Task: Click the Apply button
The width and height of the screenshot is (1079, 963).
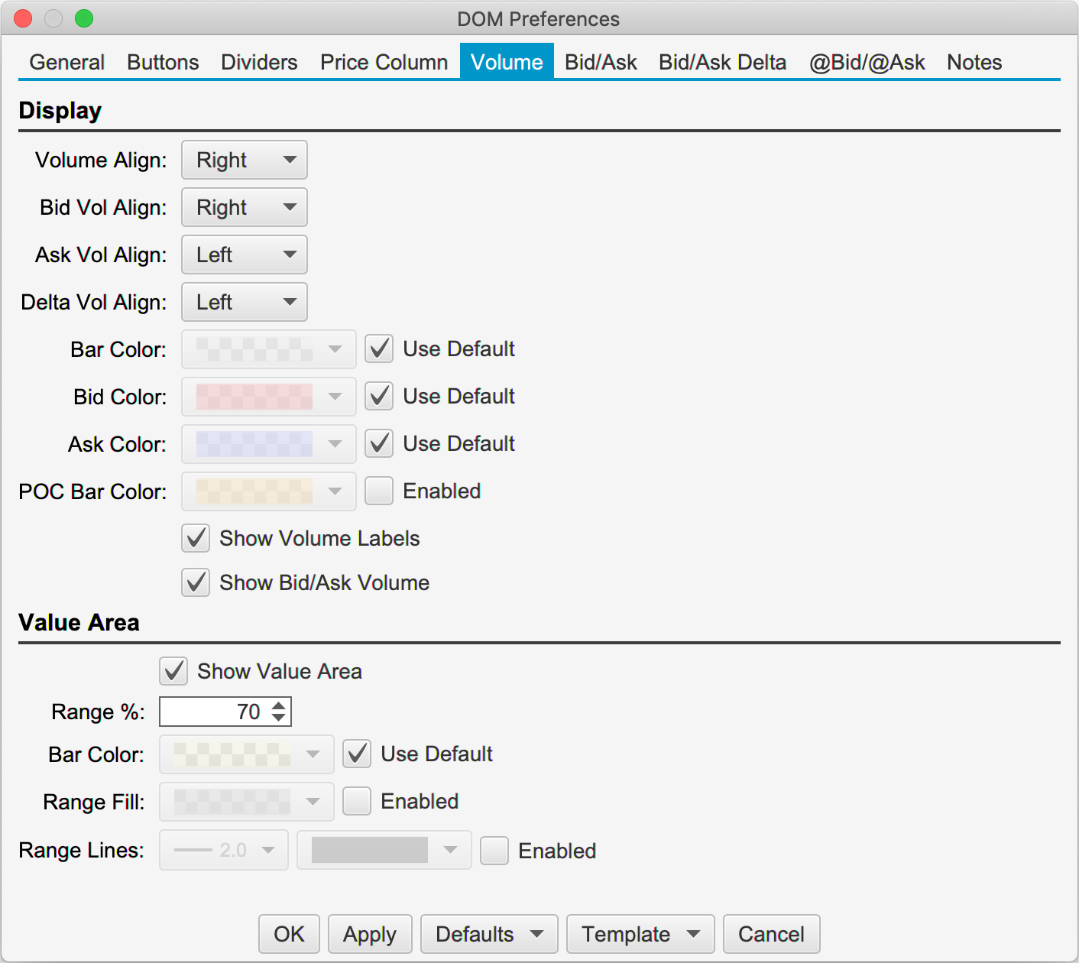Action: [369, 934]
